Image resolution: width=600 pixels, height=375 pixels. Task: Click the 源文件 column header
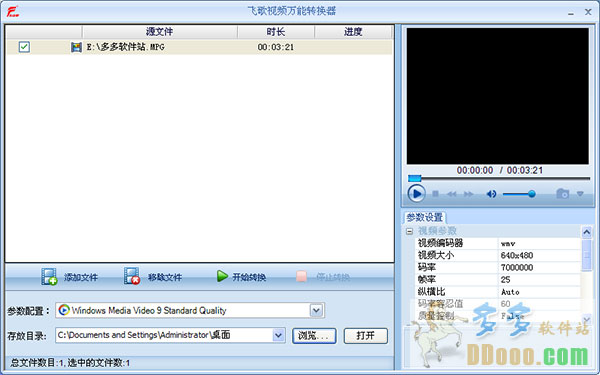(160, 32)
